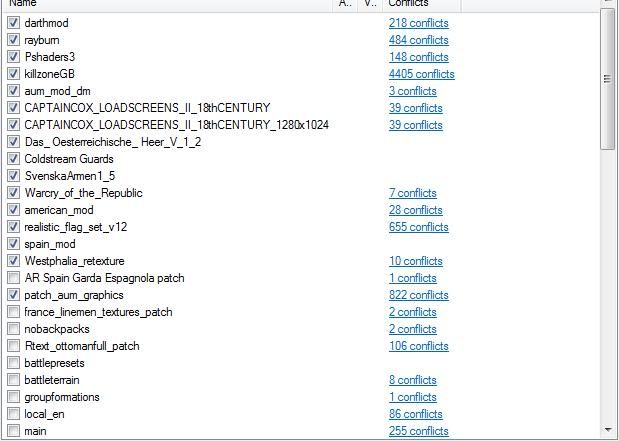
Task: Show the 255 conflicts for main
Action: 418,431
